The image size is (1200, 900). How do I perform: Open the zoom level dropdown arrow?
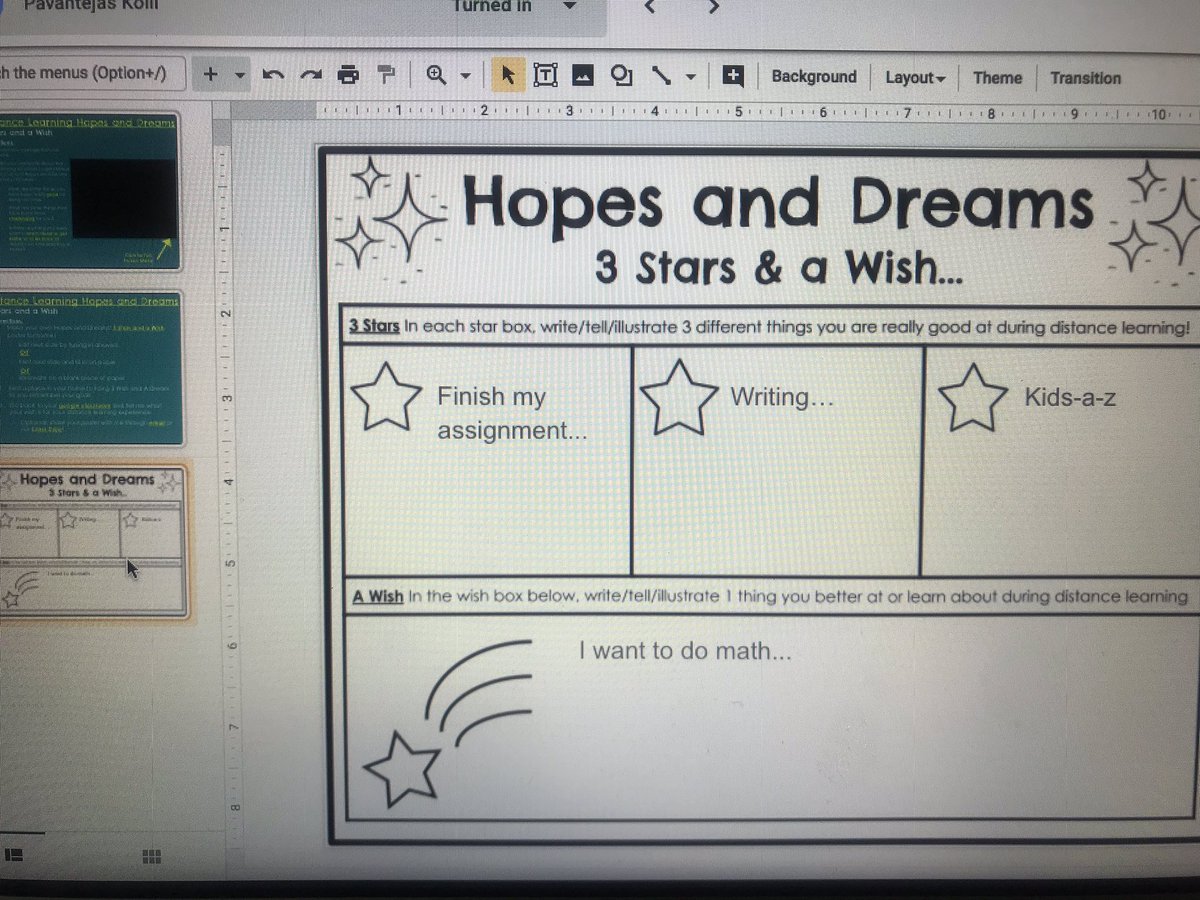pyautogui.click(x=465, y=76)
